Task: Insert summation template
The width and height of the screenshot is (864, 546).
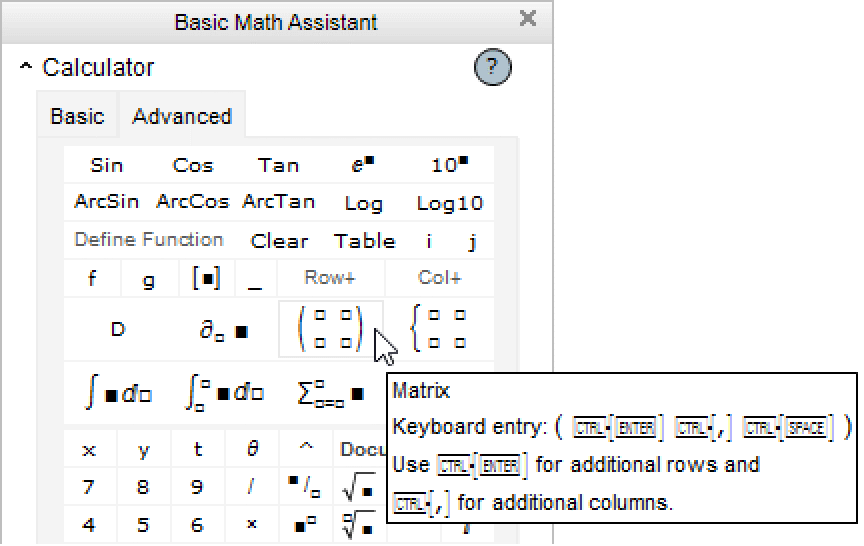Action: [x=330, y=392]
